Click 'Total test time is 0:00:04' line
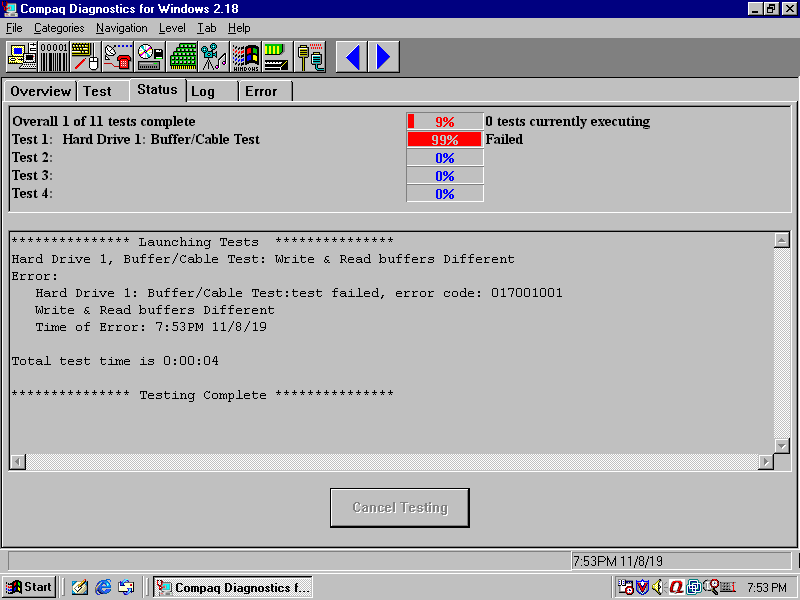Viewport: 800px width, 600px height. click(x=115, y=361)
